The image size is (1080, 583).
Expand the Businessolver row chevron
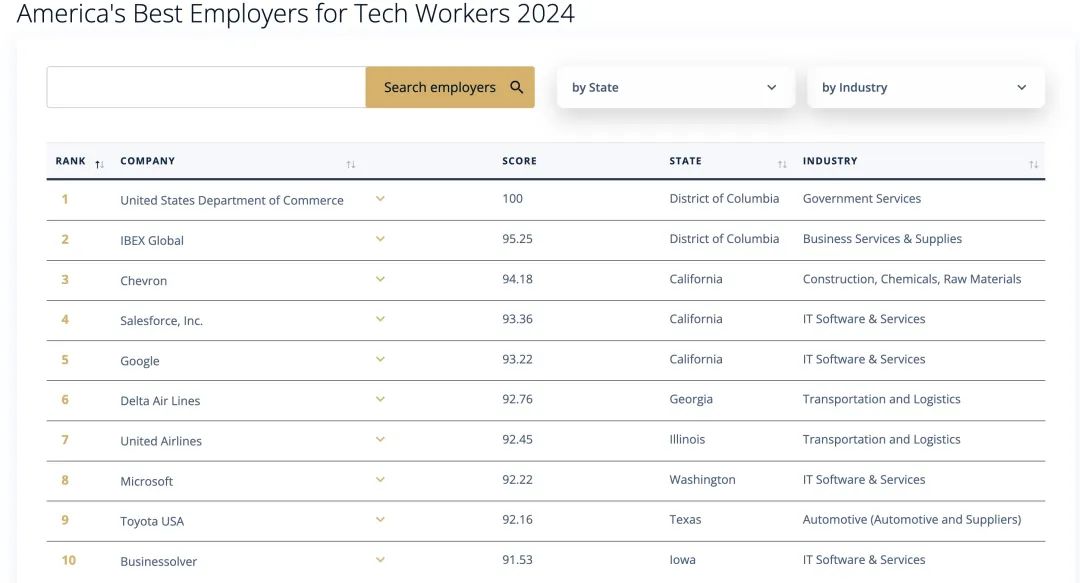pyautogui.click(x=380, y=560)
